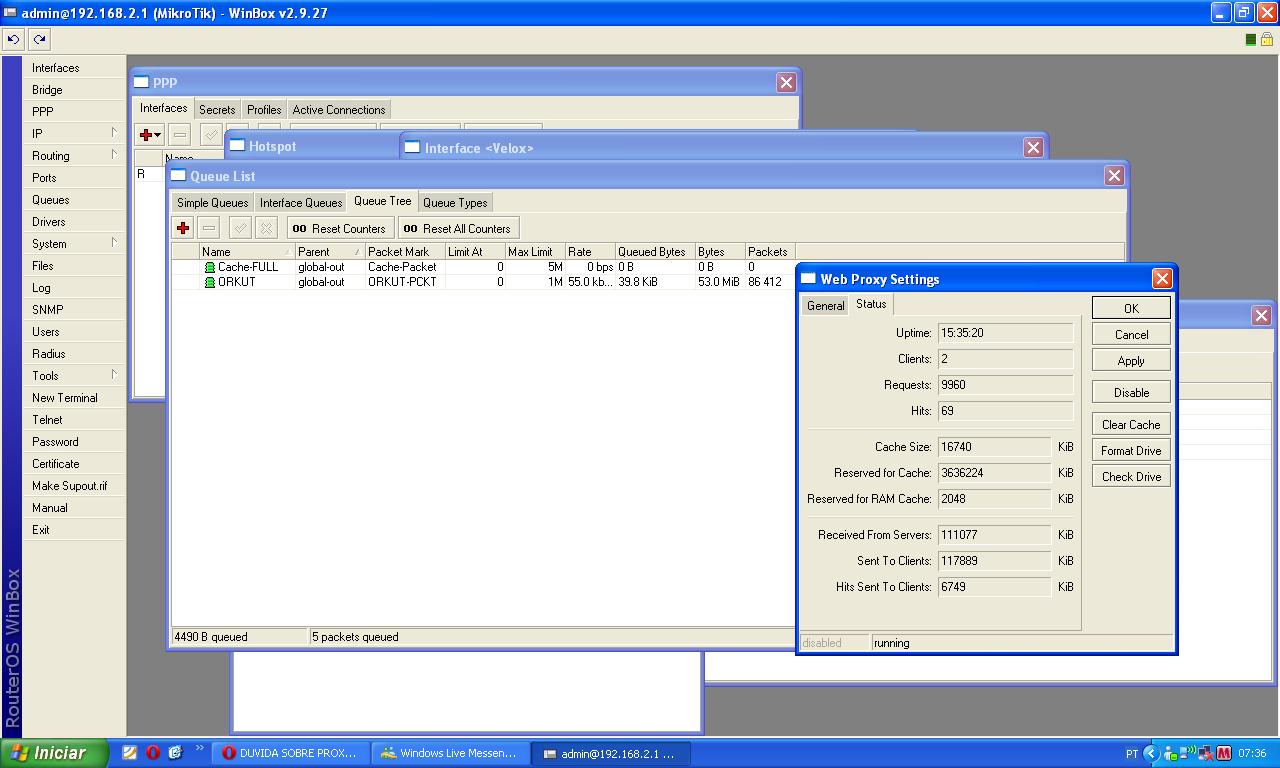
Task: Click the Uptime field showing 15:35:20
Action: click(1005, 333)
